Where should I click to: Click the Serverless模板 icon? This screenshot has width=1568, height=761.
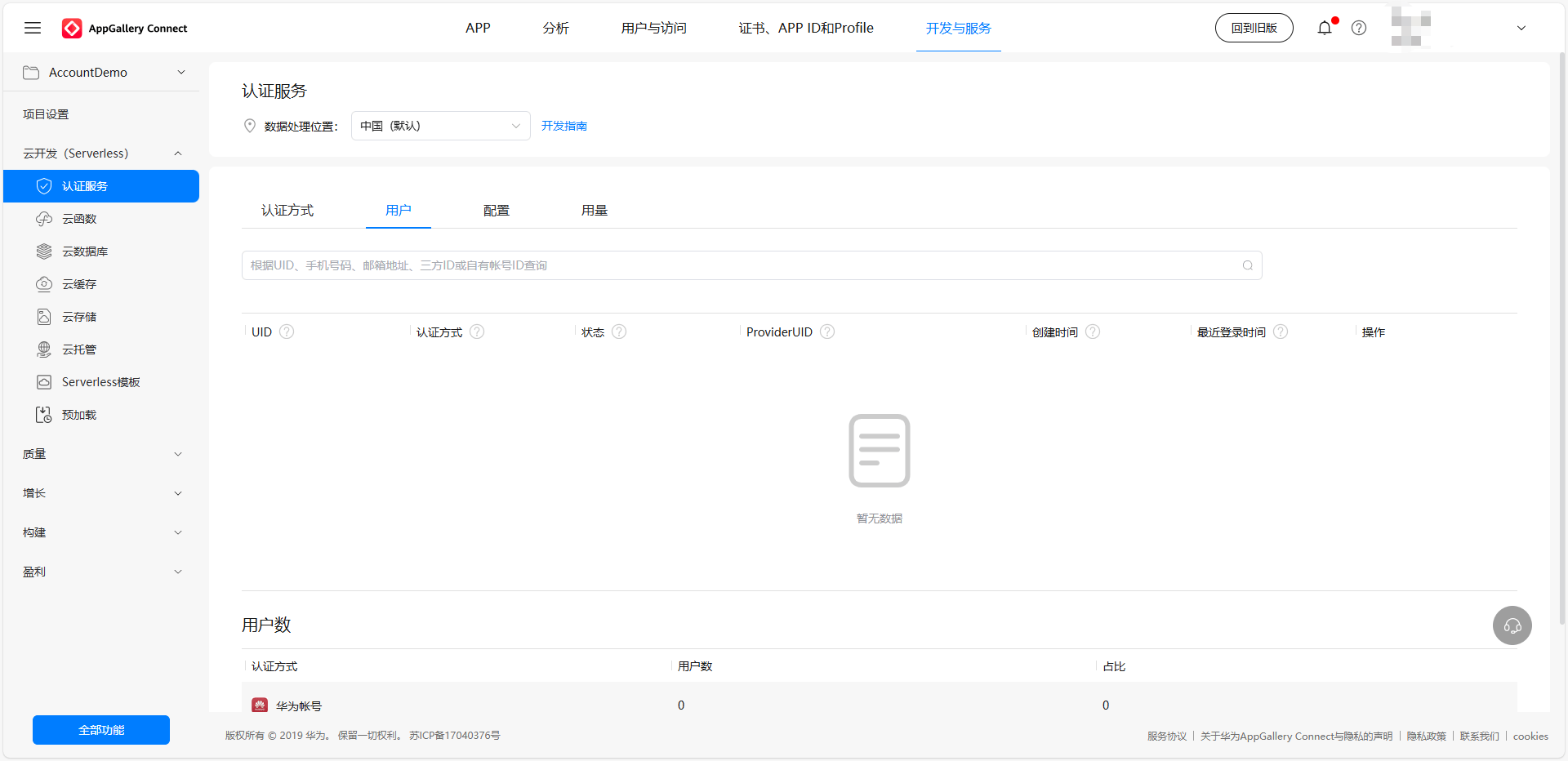tap(44, 382)
